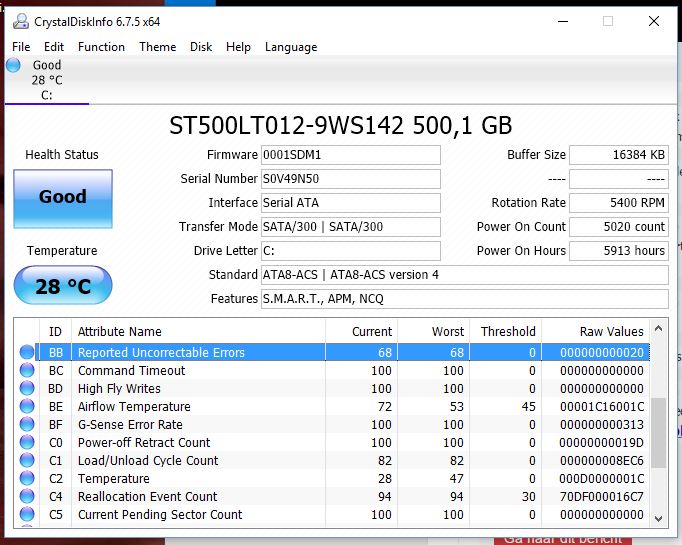Click status orb of Reported Uncorrectable Errors row
The height and width of the screenshot is (545, 682).
[x=27, y=352]
